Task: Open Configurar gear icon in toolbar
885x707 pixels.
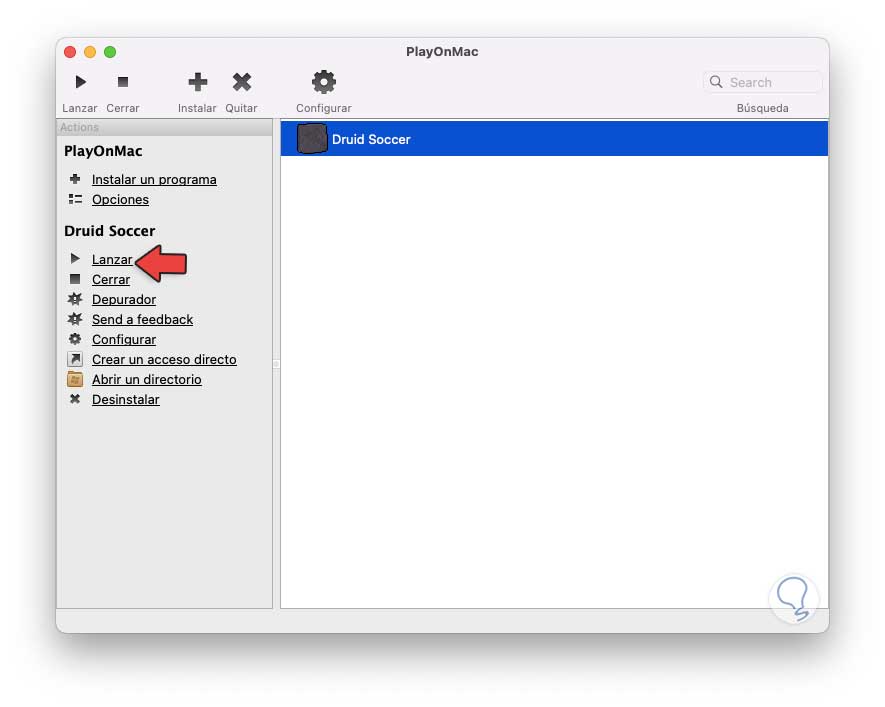Action: 323,82
